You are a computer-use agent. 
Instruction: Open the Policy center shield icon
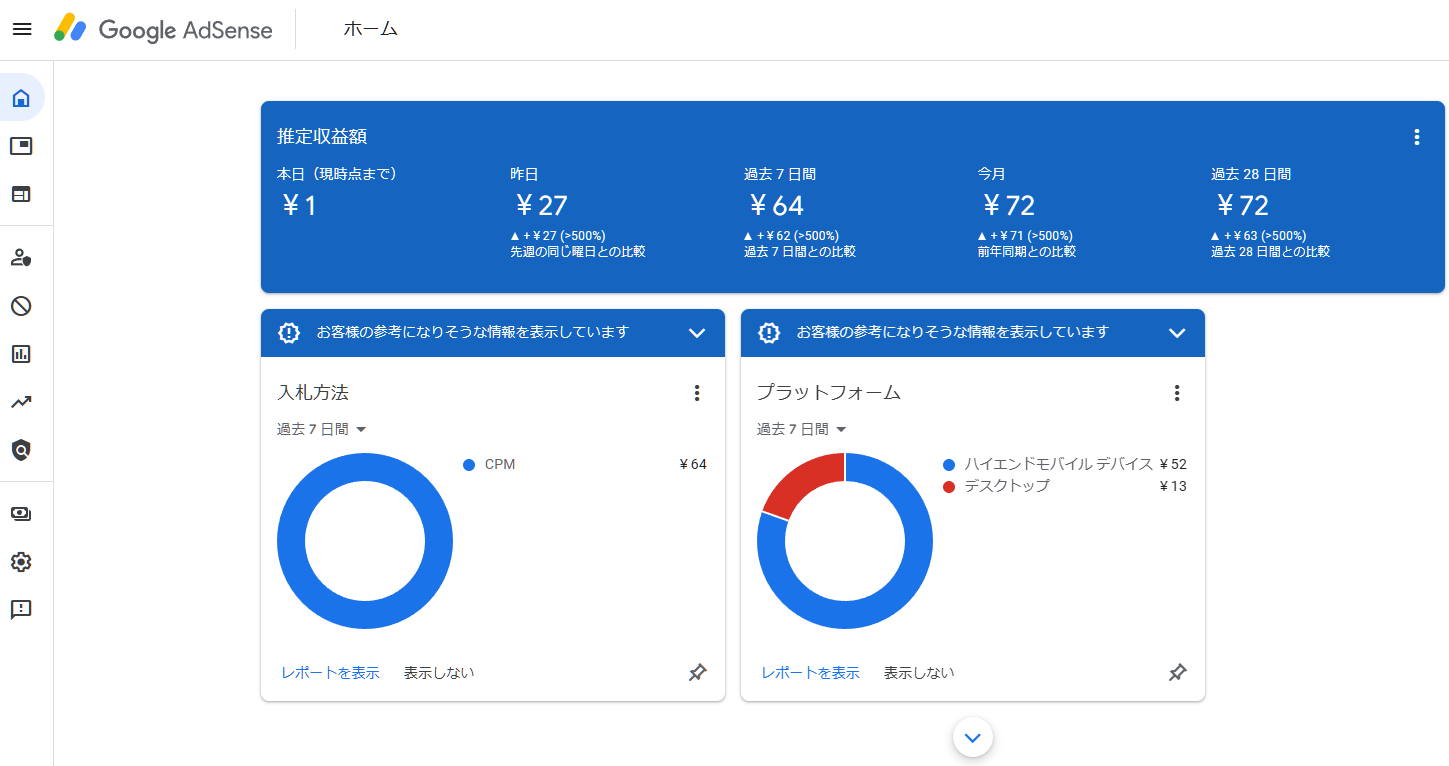click(x=21, y=450)
